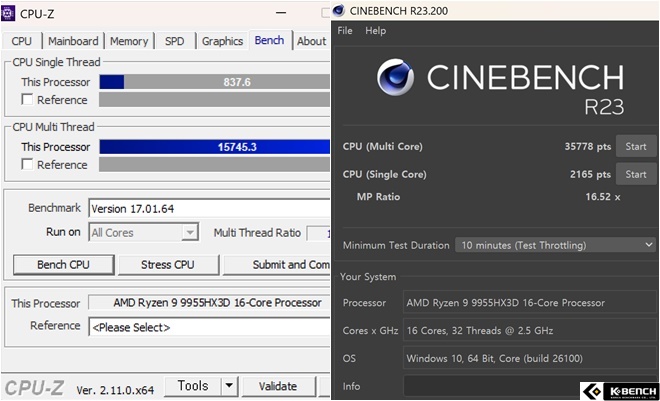
Task: Click the Submit and Compare button
Action: point(277,265)
